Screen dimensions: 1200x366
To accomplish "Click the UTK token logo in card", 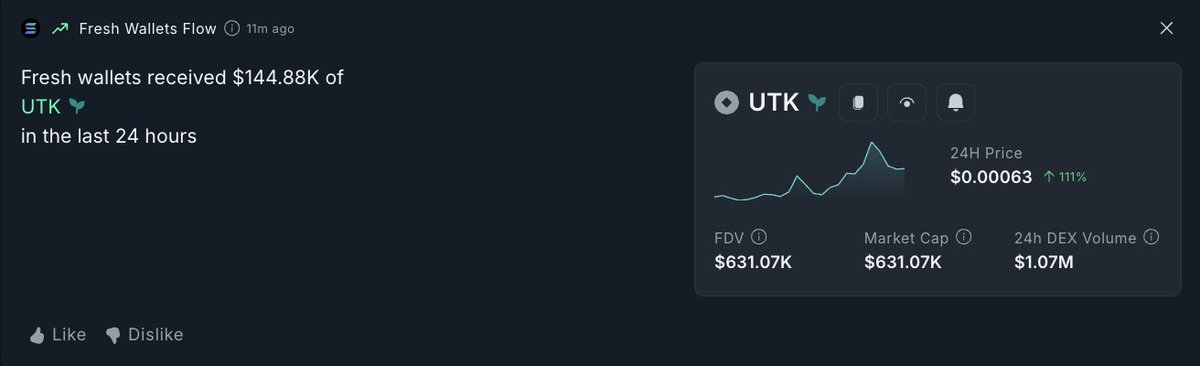I will [x=727, y=102].
